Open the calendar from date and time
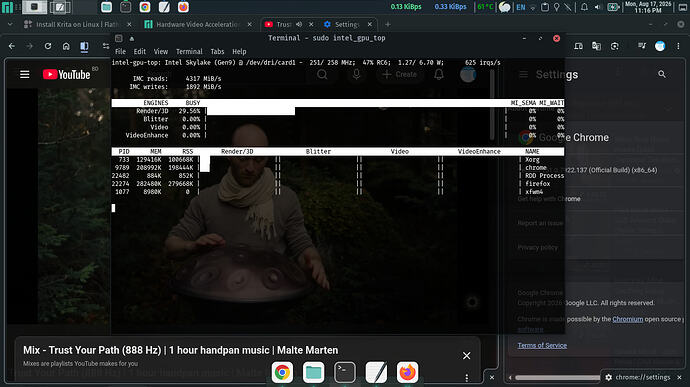Screen dimensions: 690x387 tap(648, 7)
